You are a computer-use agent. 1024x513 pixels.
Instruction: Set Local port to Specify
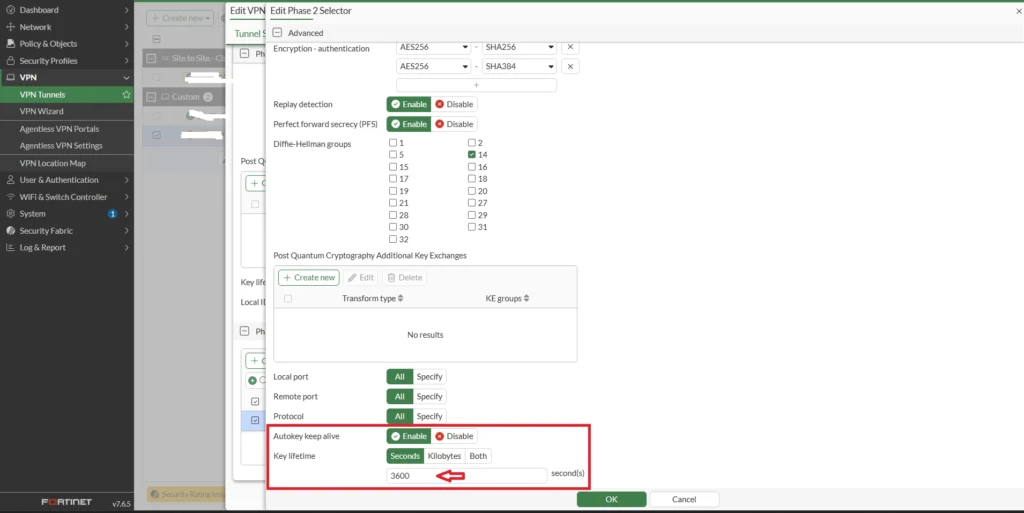tap(430, 377)
